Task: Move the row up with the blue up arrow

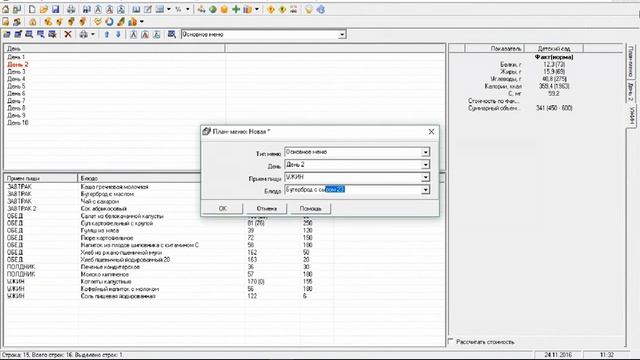Action: [107, 34]
